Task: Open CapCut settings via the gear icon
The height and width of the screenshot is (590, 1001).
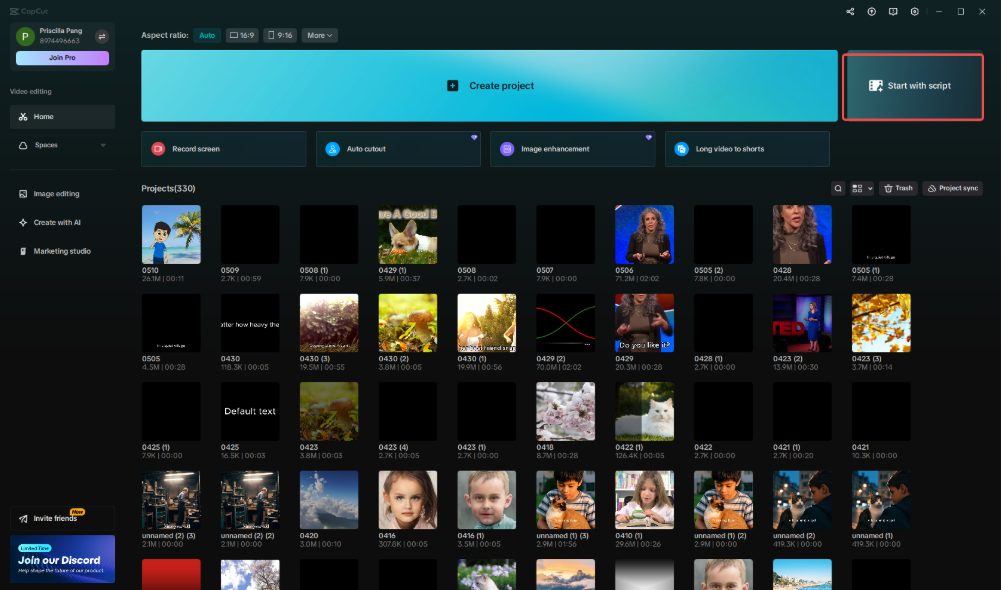Action: (x=914, y=12)
